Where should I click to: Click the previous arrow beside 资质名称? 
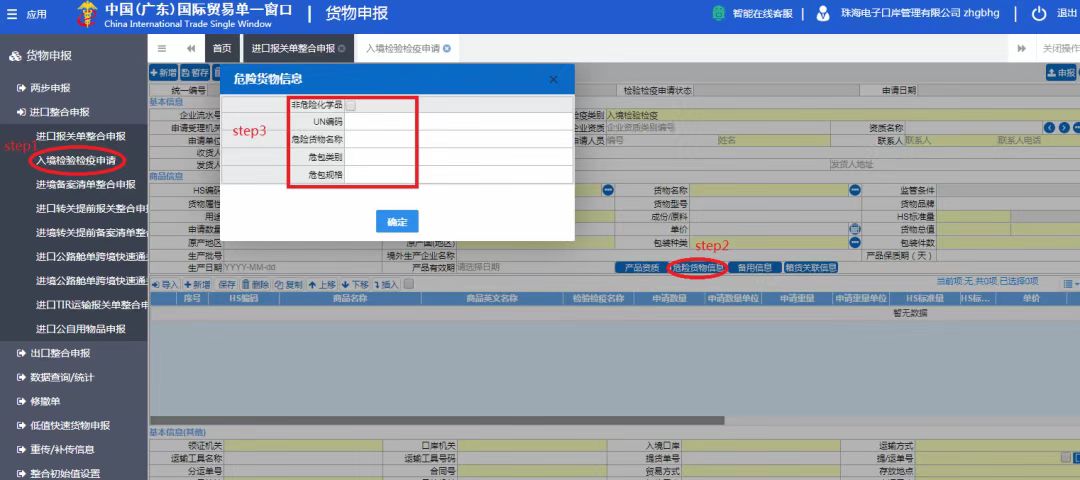(x=1050, y=128)
